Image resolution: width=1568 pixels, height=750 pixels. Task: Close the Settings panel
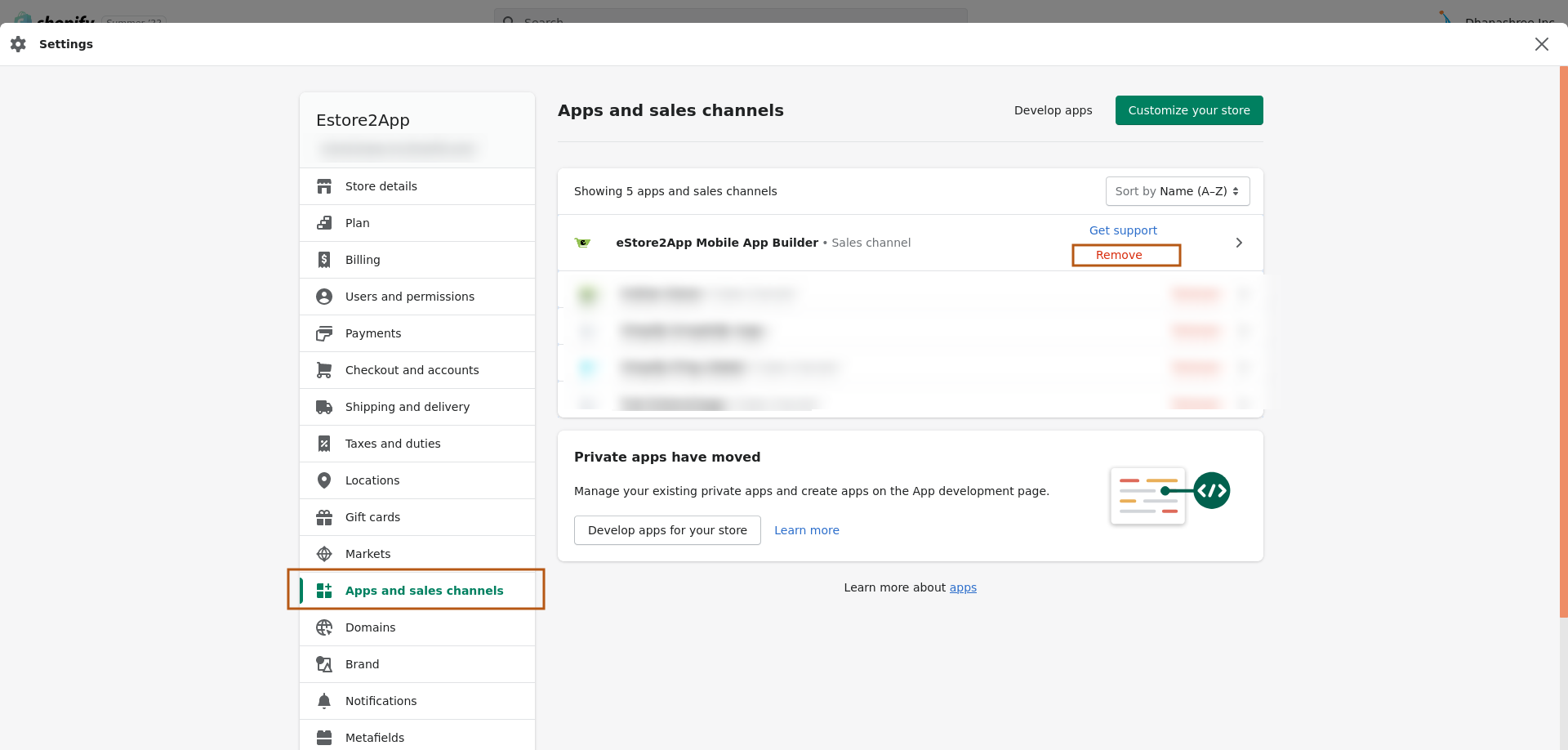tap(1541, 44)
